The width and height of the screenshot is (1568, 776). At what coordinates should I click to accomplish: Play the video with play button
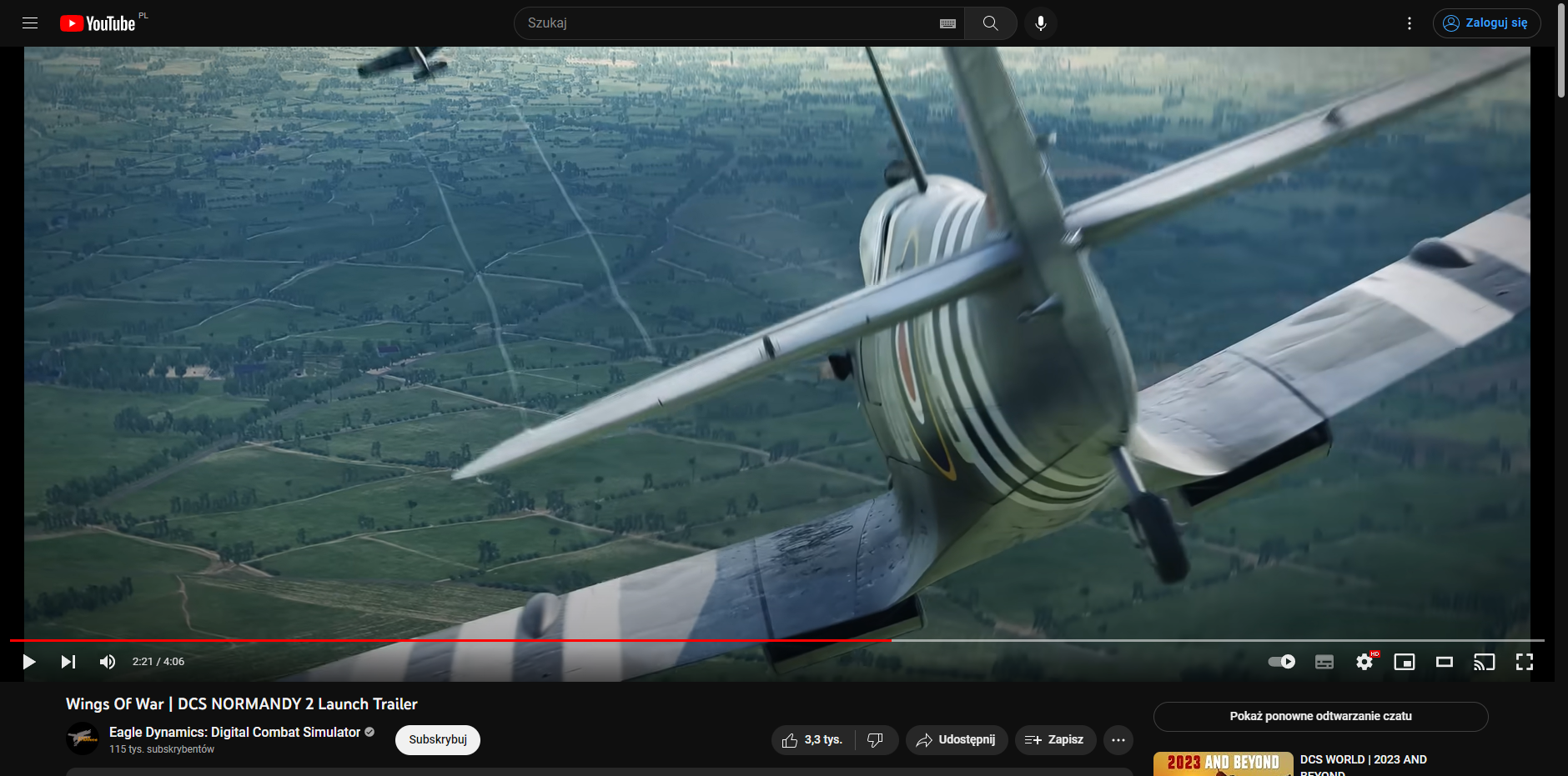pyautogui.click(x=29, y=662)
